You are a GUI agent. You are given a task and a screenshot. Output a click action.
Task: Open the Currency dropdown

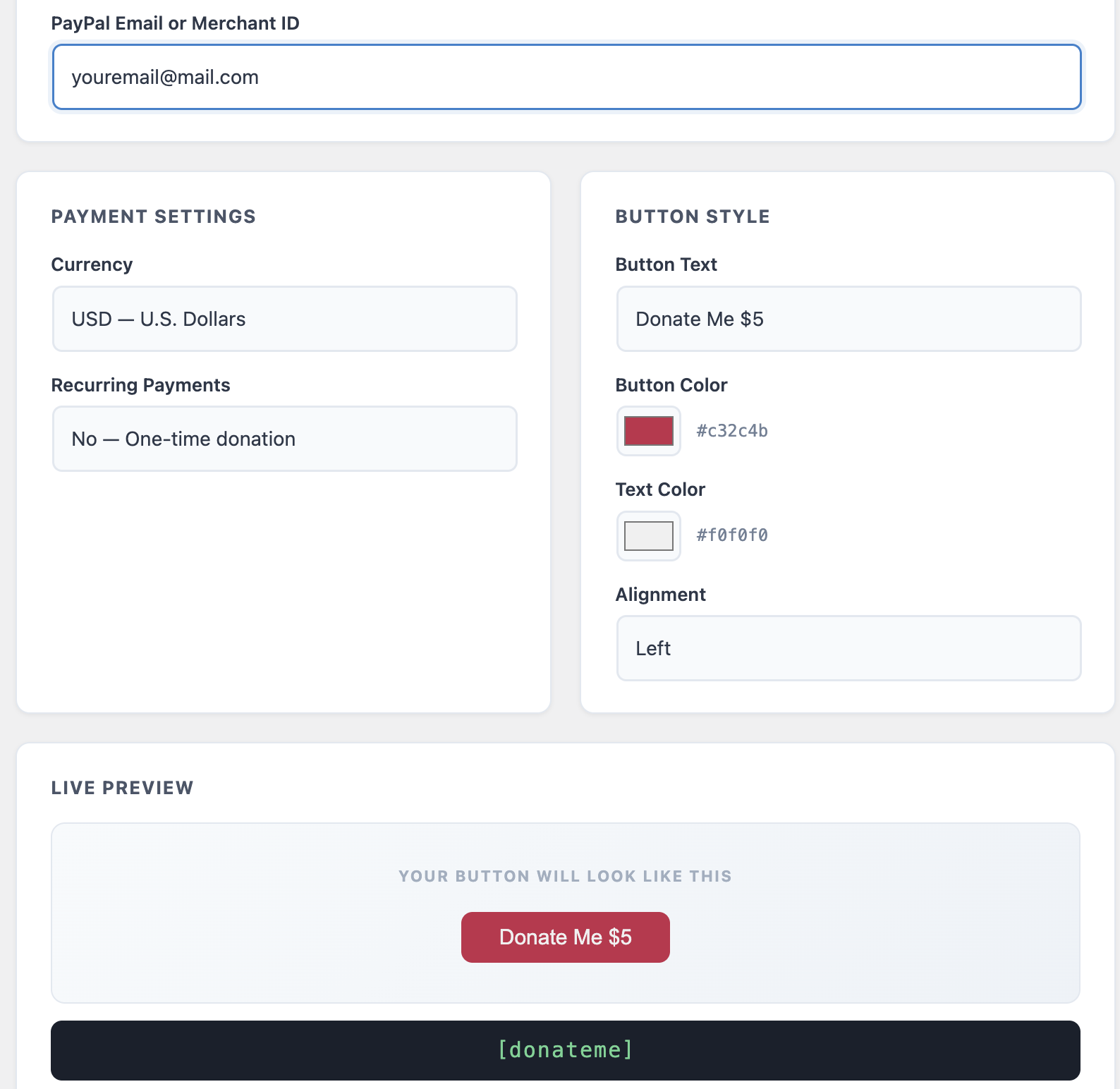coord(284,319)
